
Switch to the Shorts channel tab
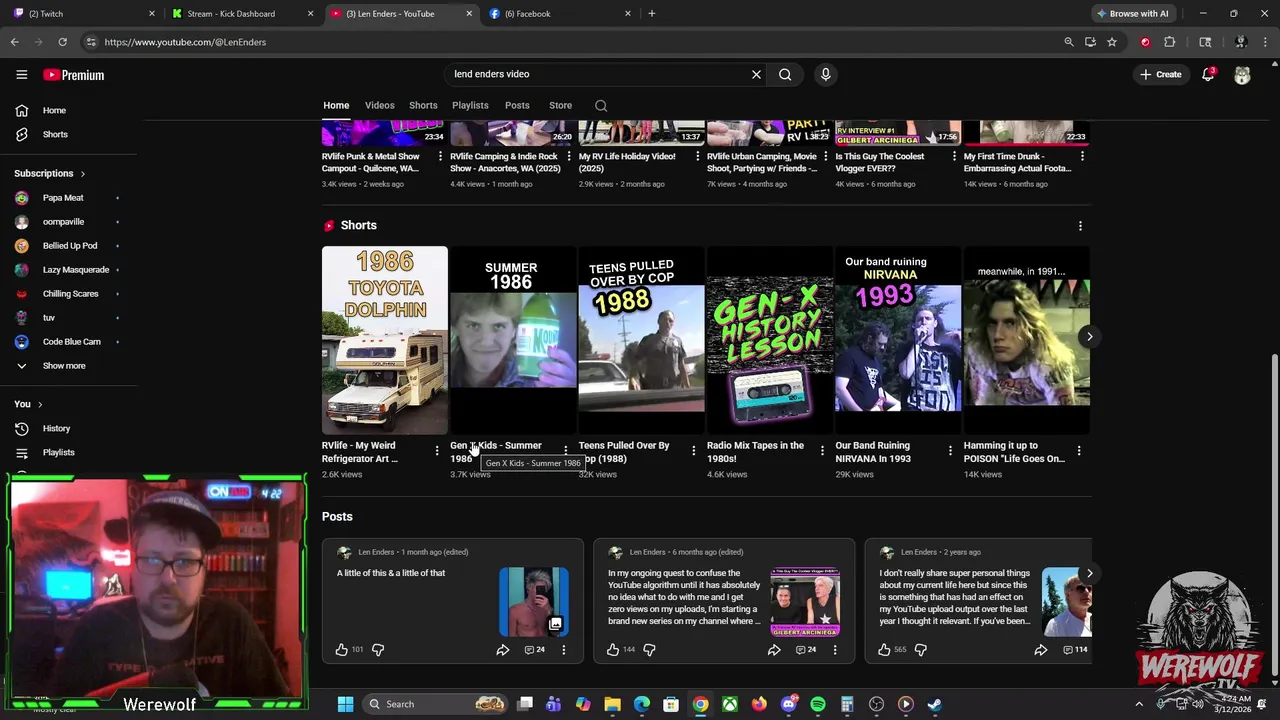click(x=423, y=105)
